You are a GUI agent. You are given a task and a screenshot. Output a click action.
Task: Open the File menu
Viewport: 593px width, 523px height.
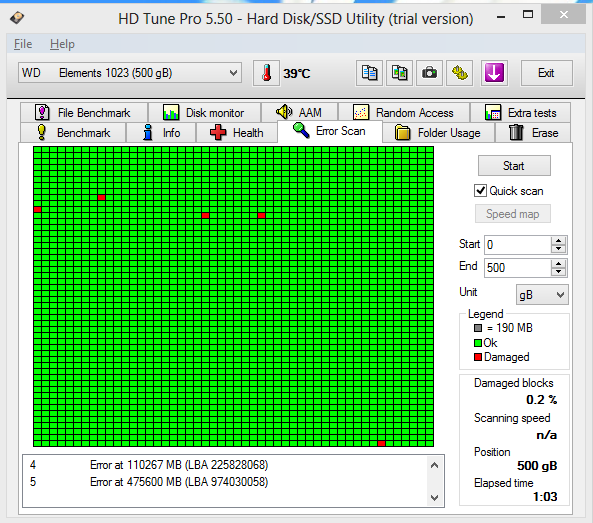[23, 44]
